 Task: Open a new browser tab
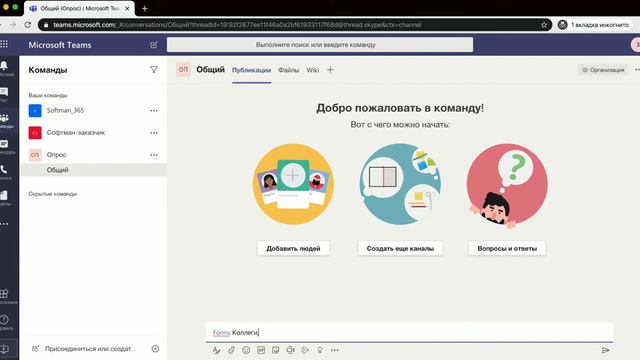144,8
